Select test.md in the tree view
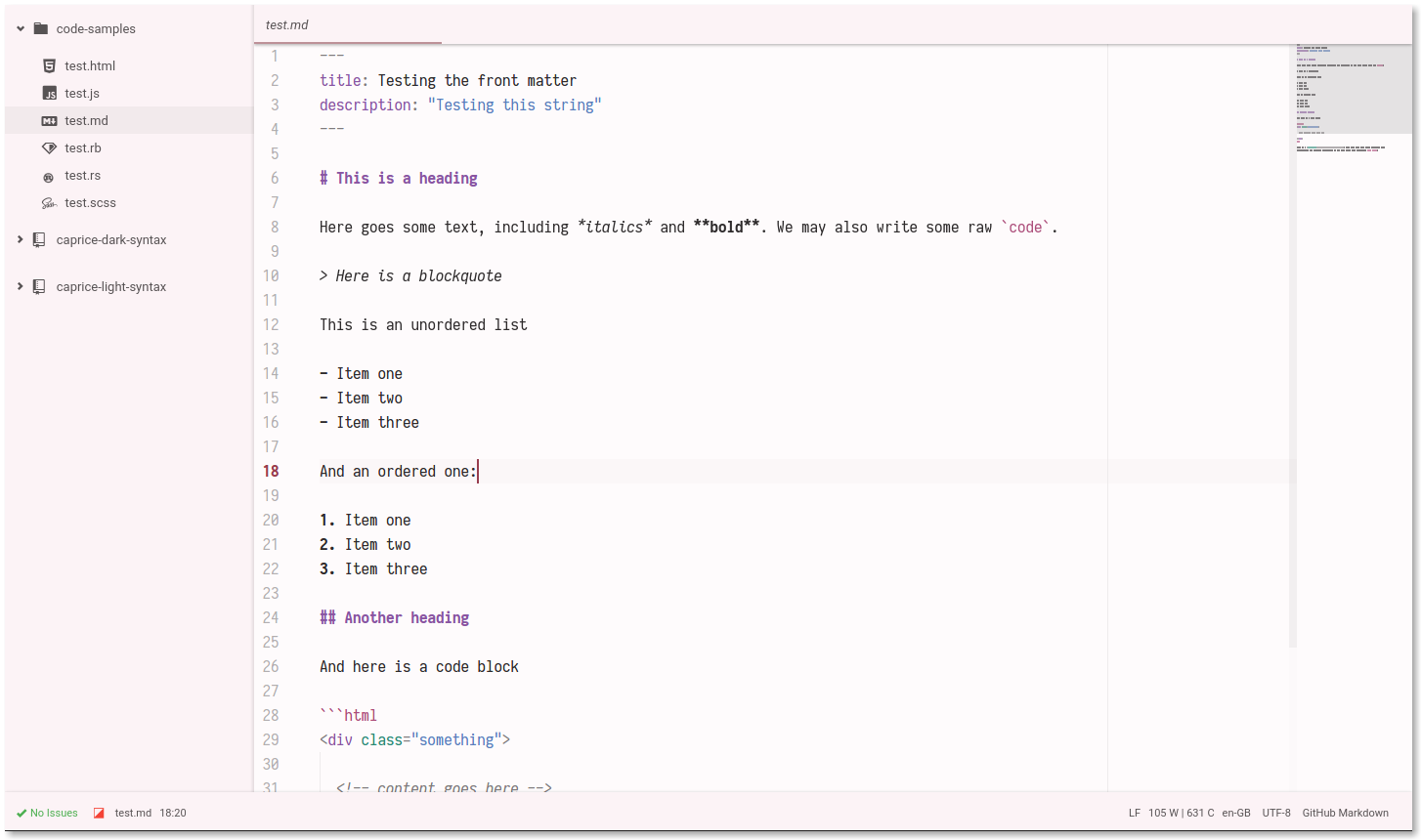 coord(129,120)
